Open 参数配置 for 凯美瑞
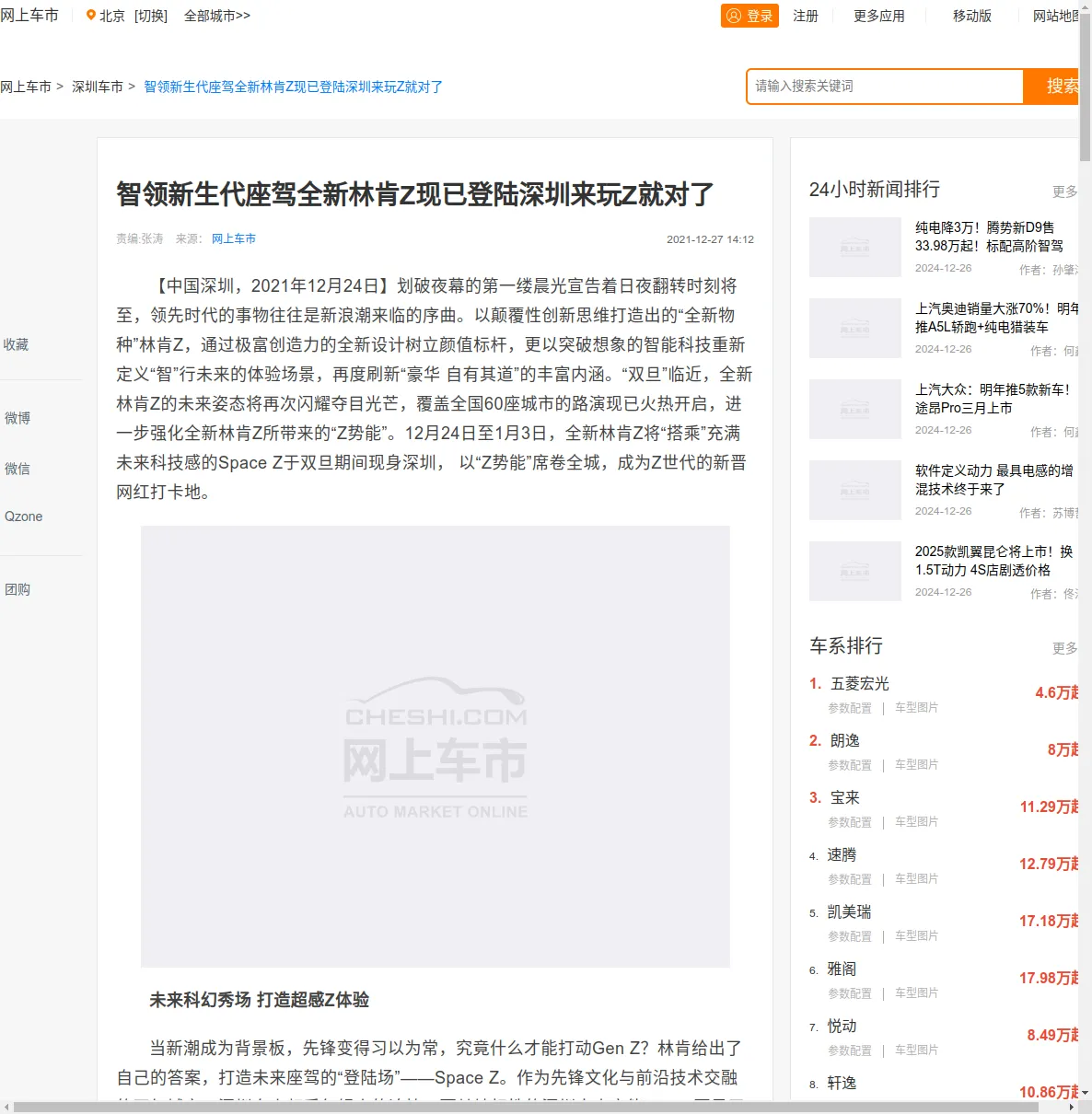This screenshot has height=1114, width=1092. point(850,936)
